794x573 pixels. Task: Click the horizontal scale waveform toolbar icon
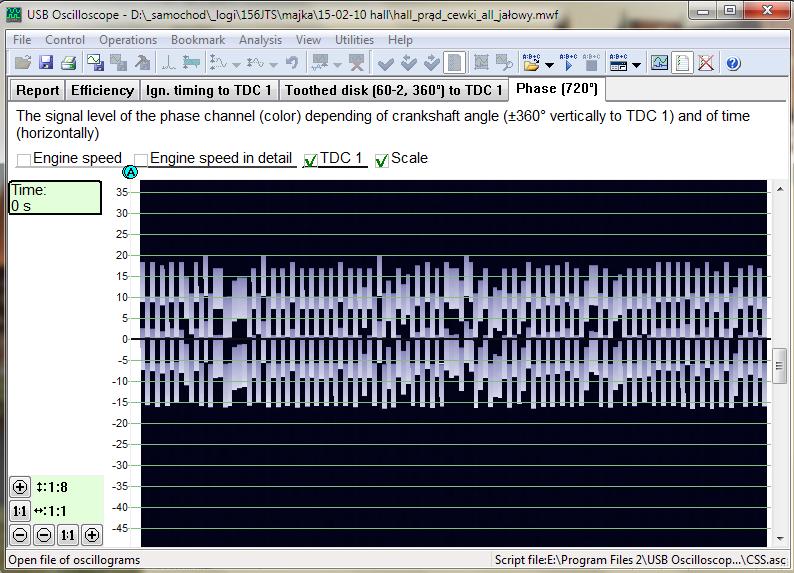pos(256,63)
